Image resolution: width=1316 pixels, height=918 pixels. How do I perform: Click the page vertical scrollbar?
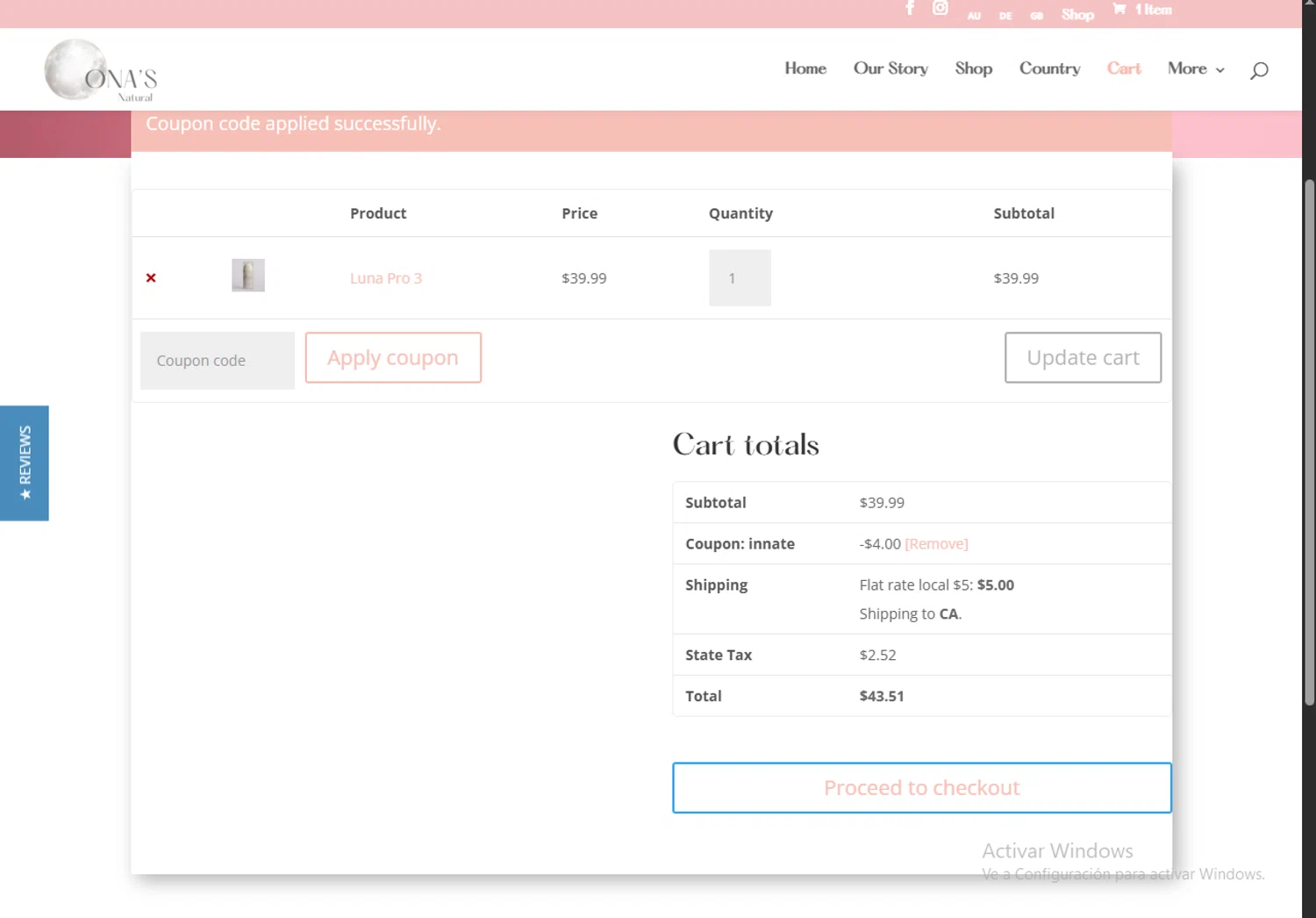point(1309,441)
